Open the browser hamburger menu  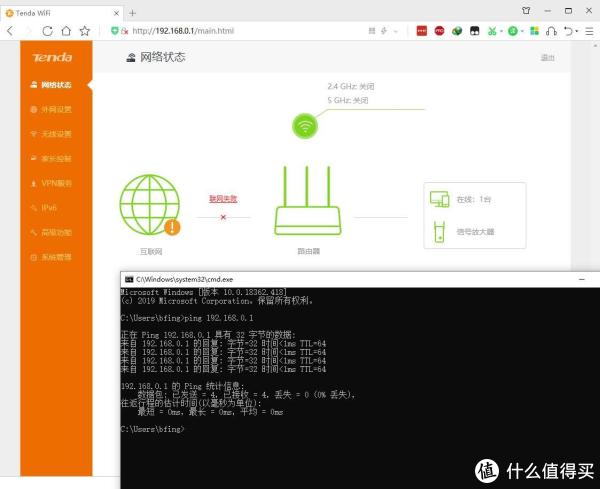tap(589, 31)
